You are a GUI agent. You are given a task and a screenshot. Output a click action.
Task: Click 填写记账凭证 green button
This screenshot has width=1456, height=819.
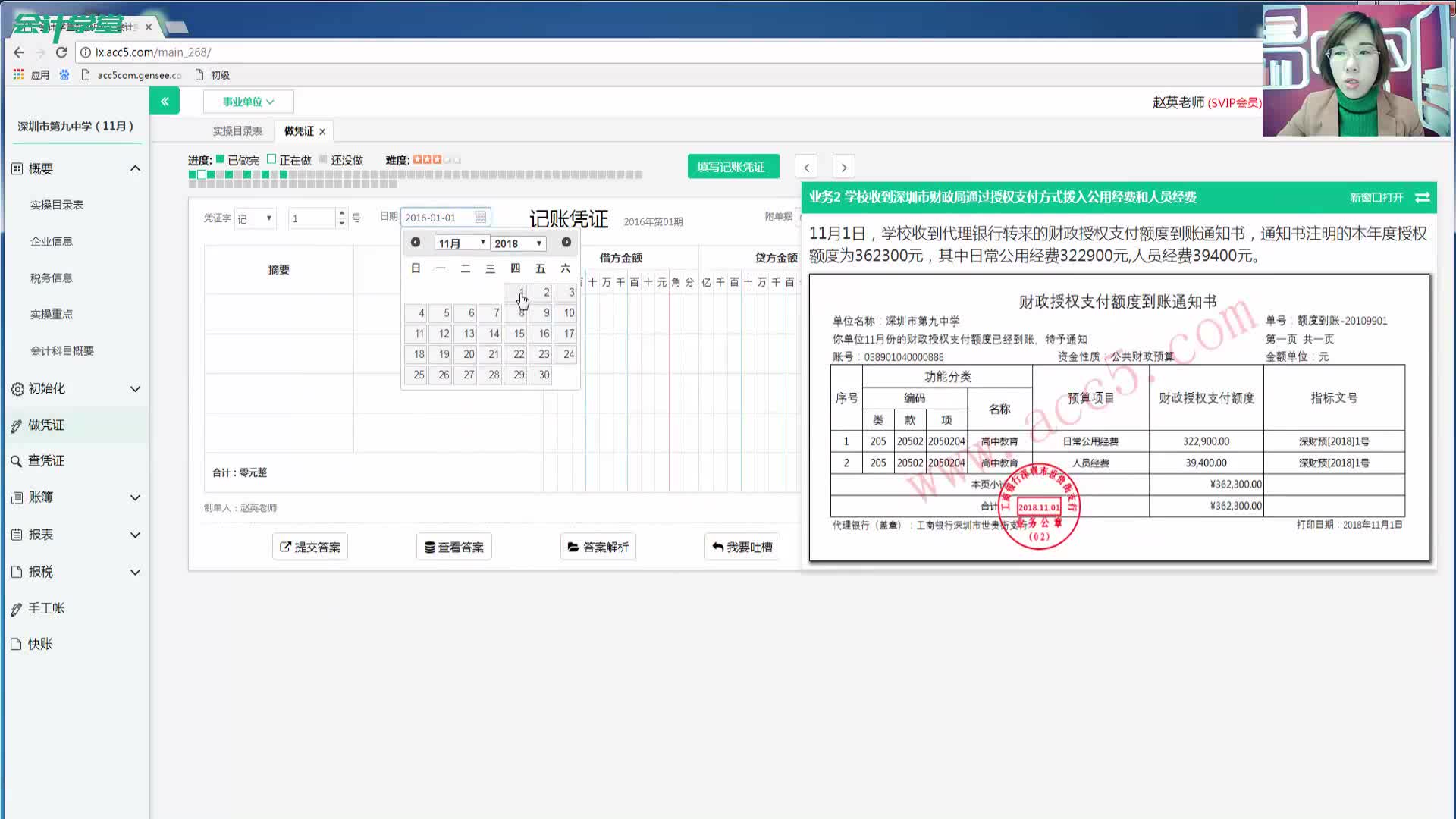pyautogui.click(x=732, y=167)
